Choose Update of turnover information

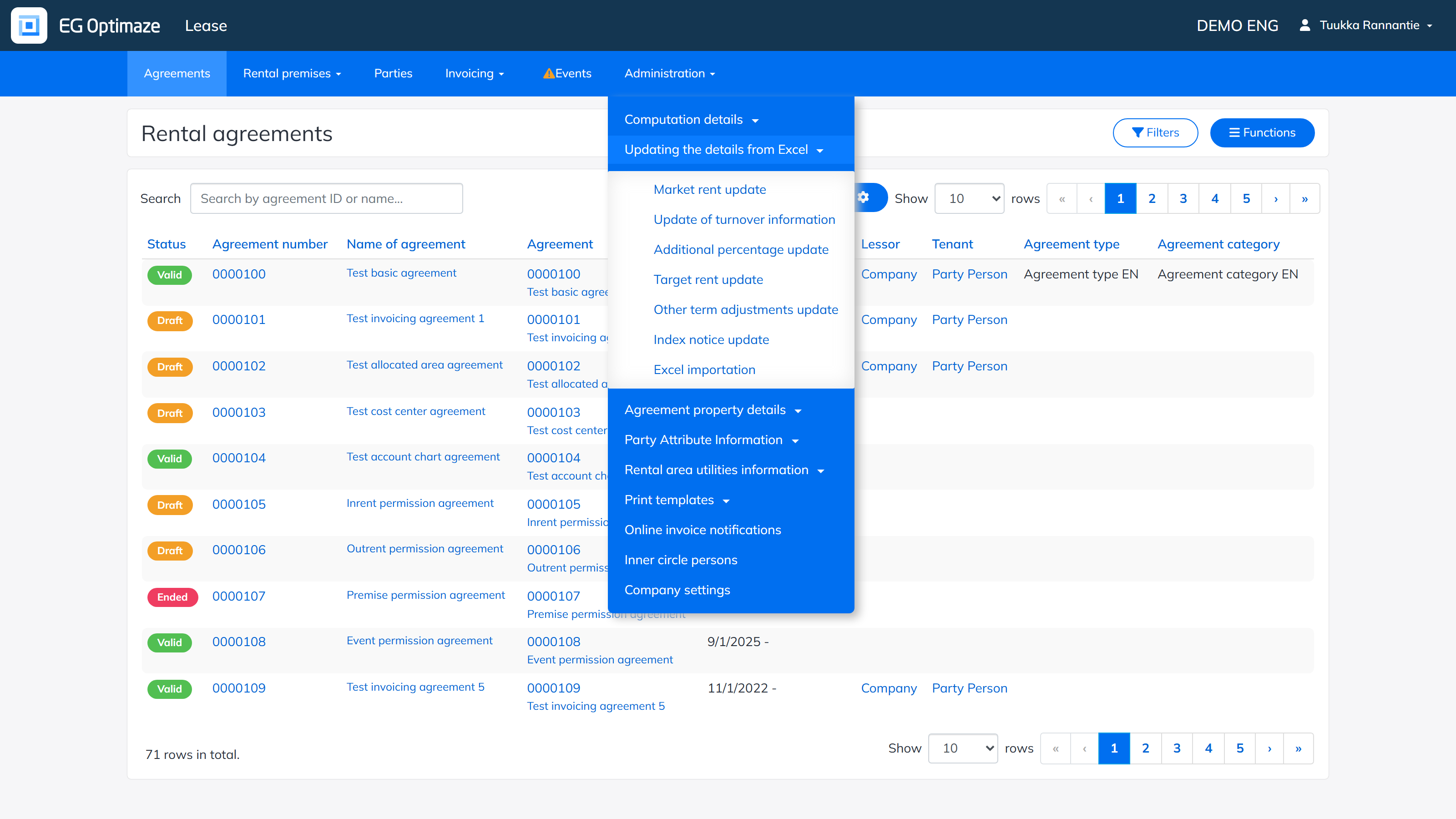pos(744,220)
